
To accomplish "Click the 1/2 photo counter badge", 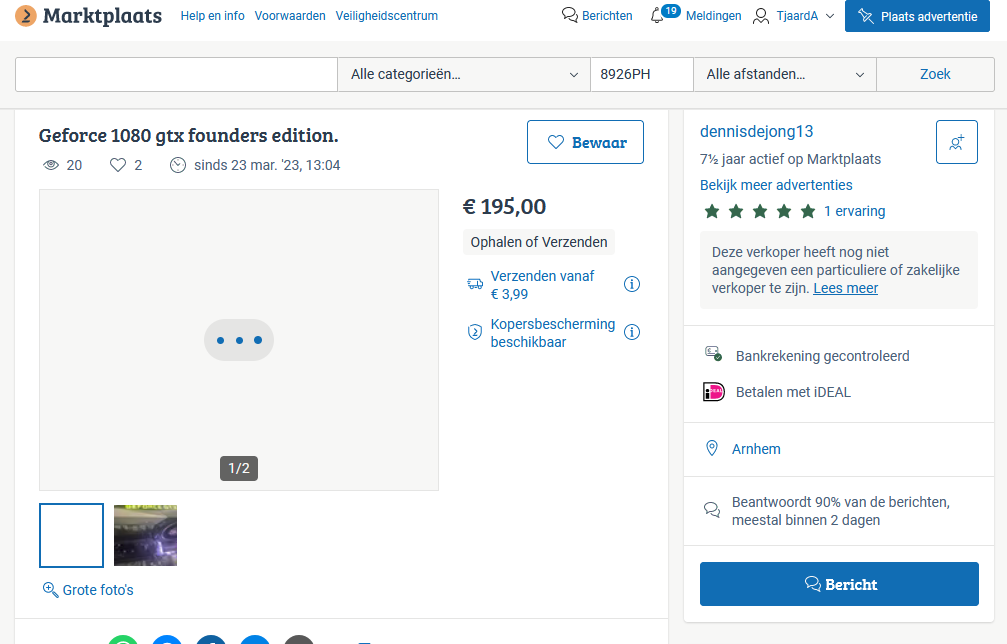I will click(x=239, y=468).
